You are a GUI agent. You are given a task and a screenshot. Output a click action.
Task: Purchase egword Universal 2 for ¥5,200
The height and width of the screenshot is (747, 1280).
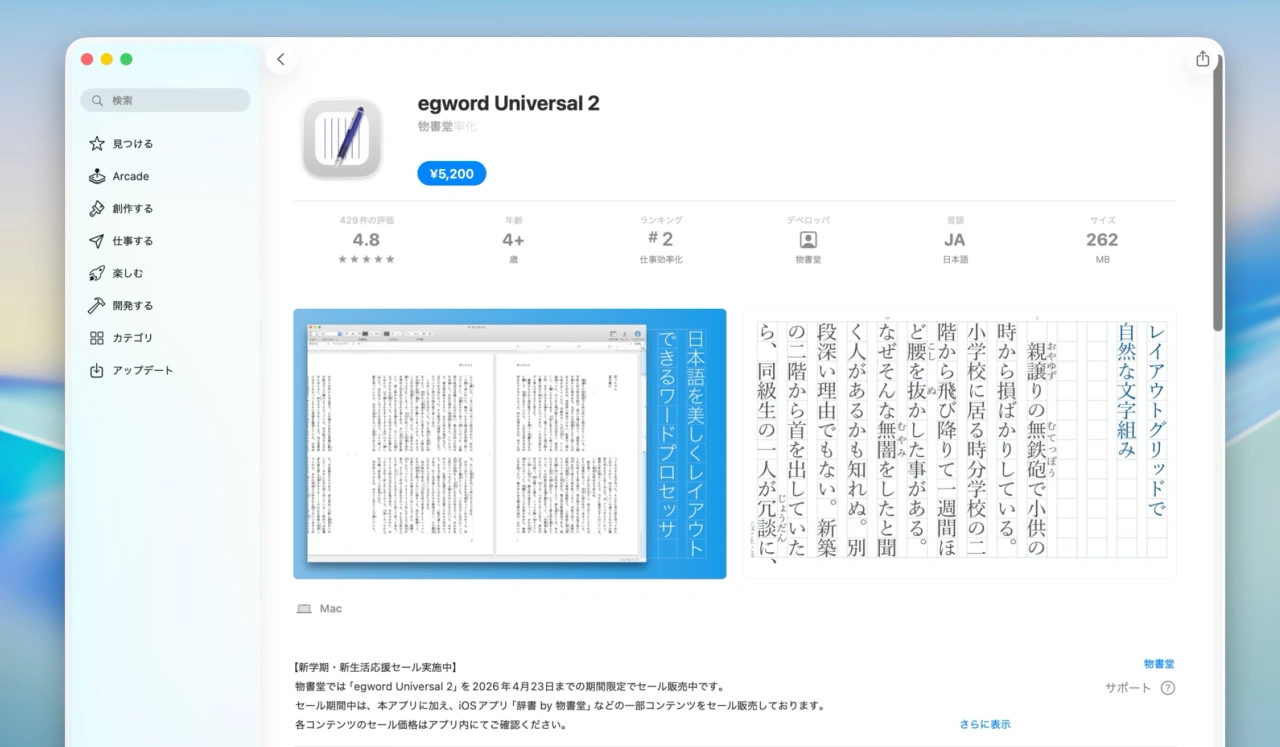451,173
